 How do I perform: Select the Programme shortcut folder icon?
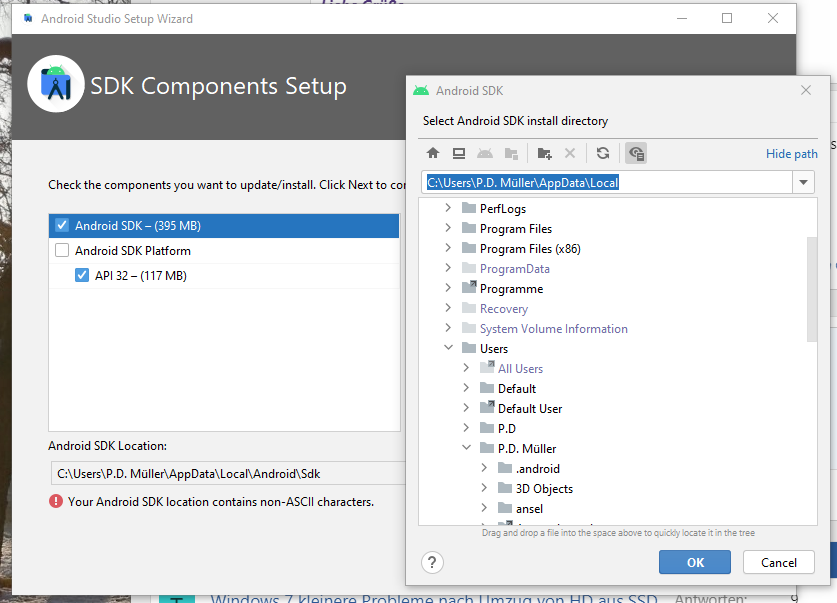(469, 288)
